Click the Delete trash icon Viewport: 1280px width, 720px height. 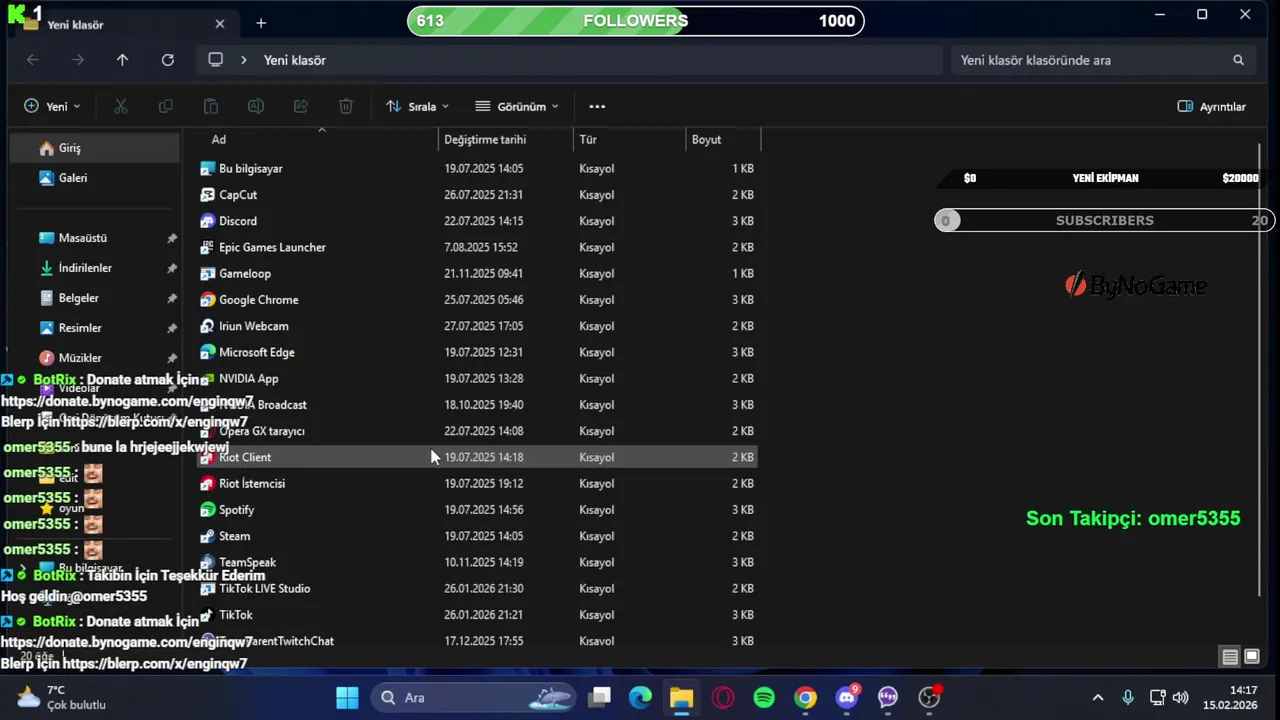(x=345, y=106)
